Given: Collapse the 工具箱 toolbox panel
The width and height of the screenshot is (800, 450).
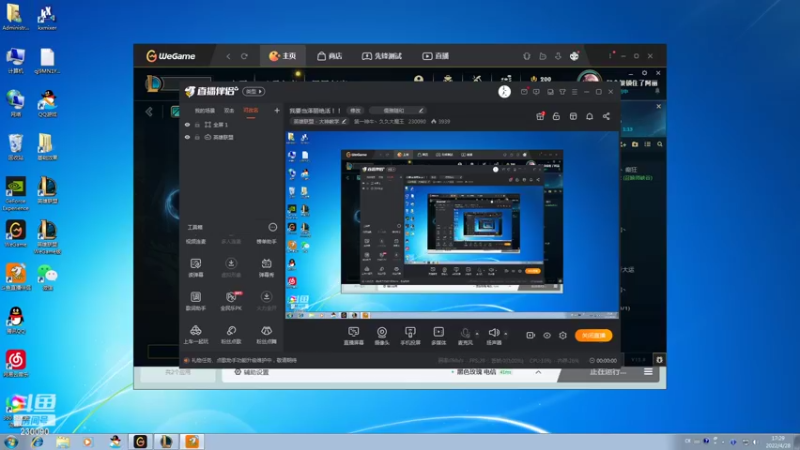Looking at the screenshot, I should 272,227.
